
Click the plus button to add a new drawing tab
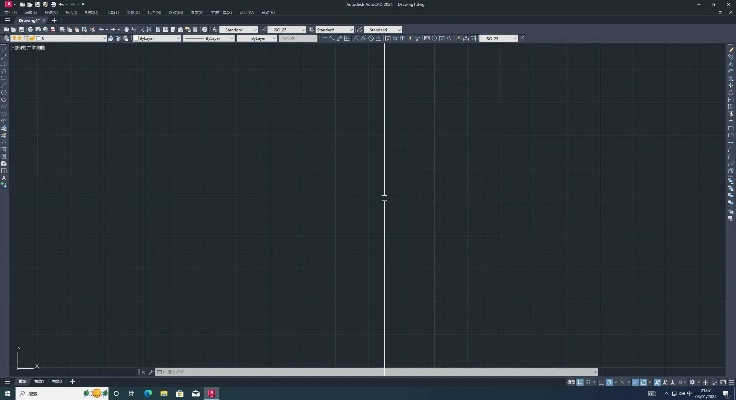point(55,20)
